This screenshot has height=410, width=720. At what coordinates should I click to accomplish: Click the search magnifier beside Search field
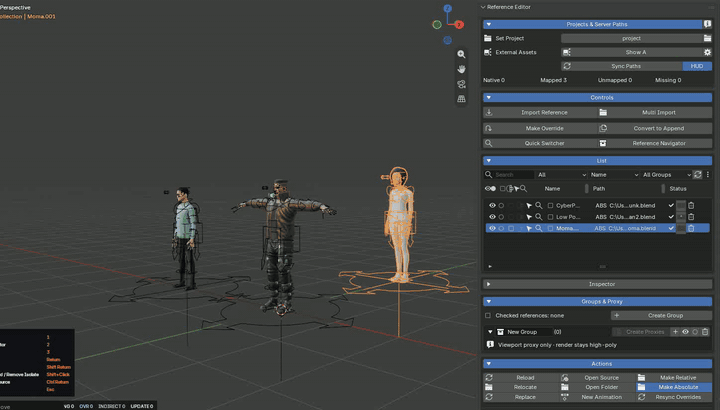[x=489, y=174]
